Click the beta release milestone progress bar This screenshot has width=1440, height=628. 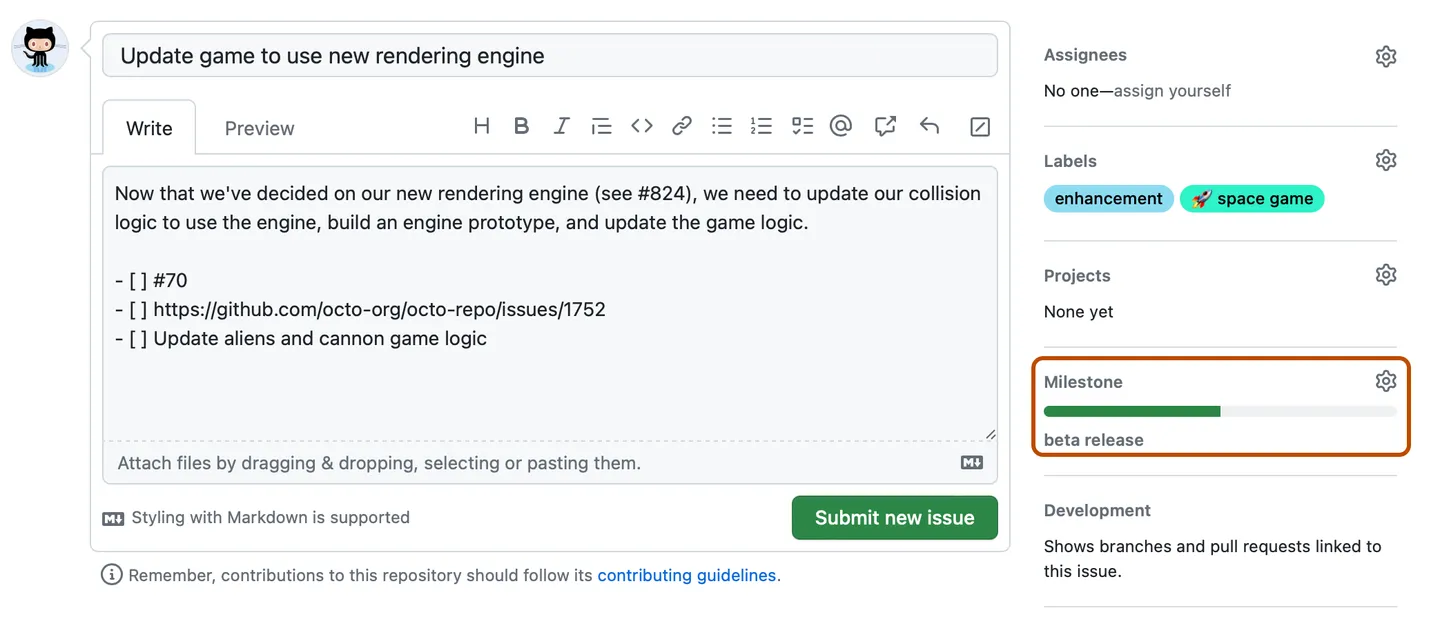(1220, 411)
